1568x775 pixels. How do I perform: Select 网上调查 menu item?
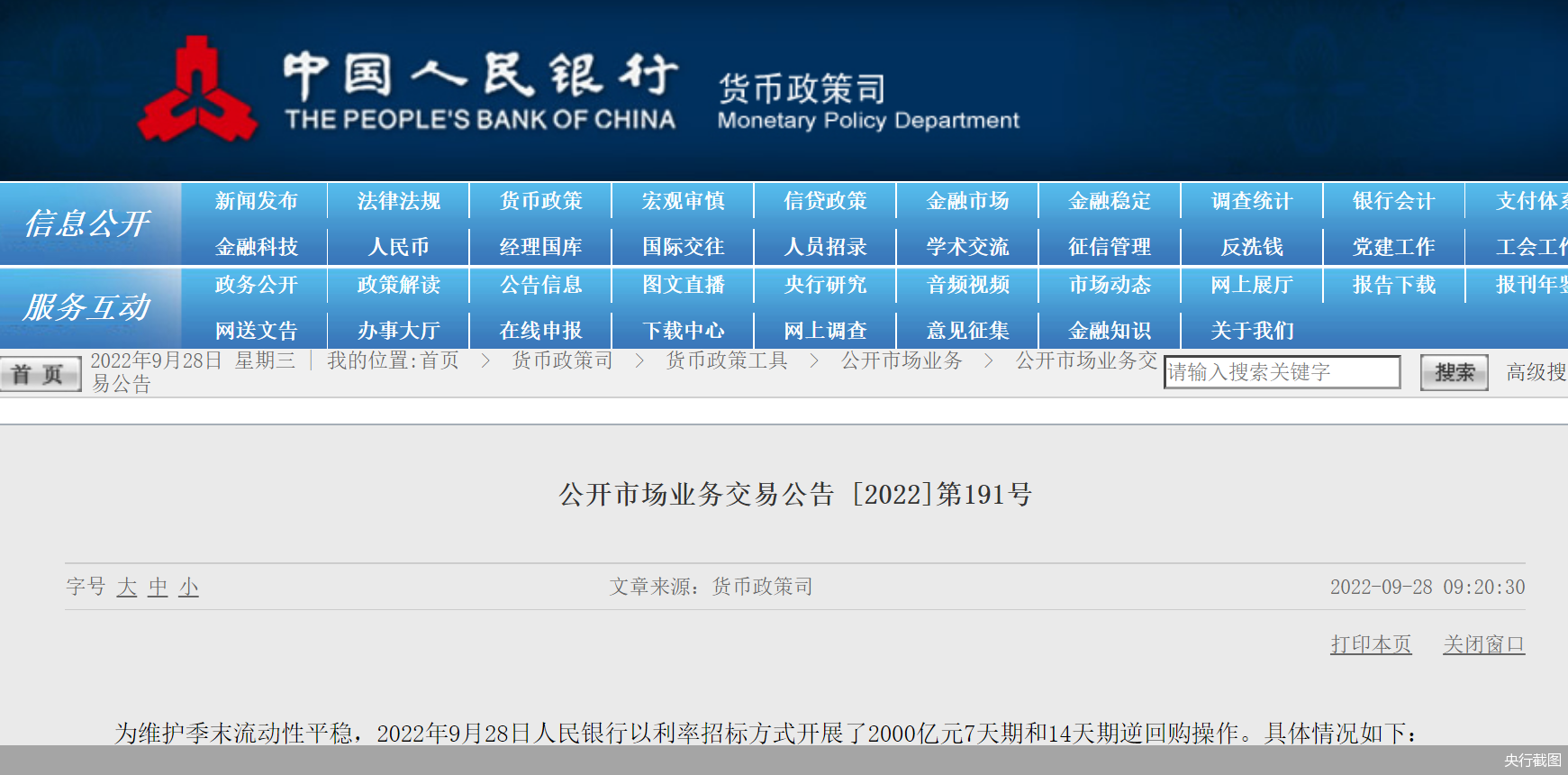pos(825,331)
